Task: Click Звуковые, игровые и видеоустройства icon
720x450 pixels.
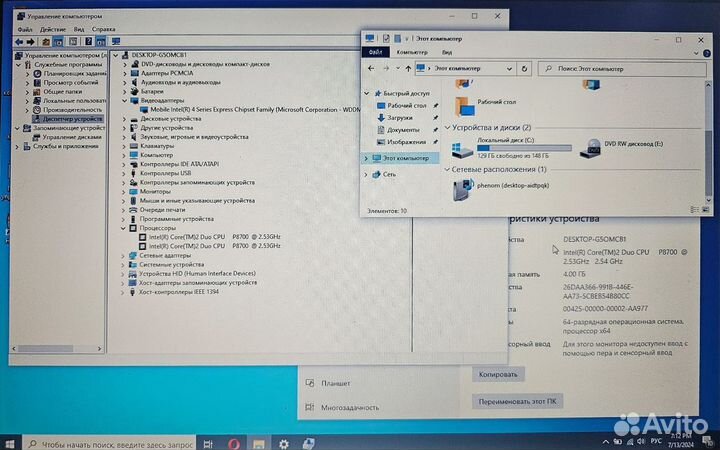Action: (134, 137)
